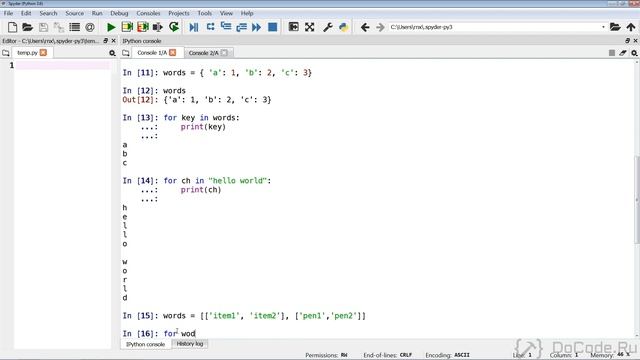Viewport: 640px width, 360px height.
Task: Browse editor tabs icon left of temp.py
Action: [6, 53]
